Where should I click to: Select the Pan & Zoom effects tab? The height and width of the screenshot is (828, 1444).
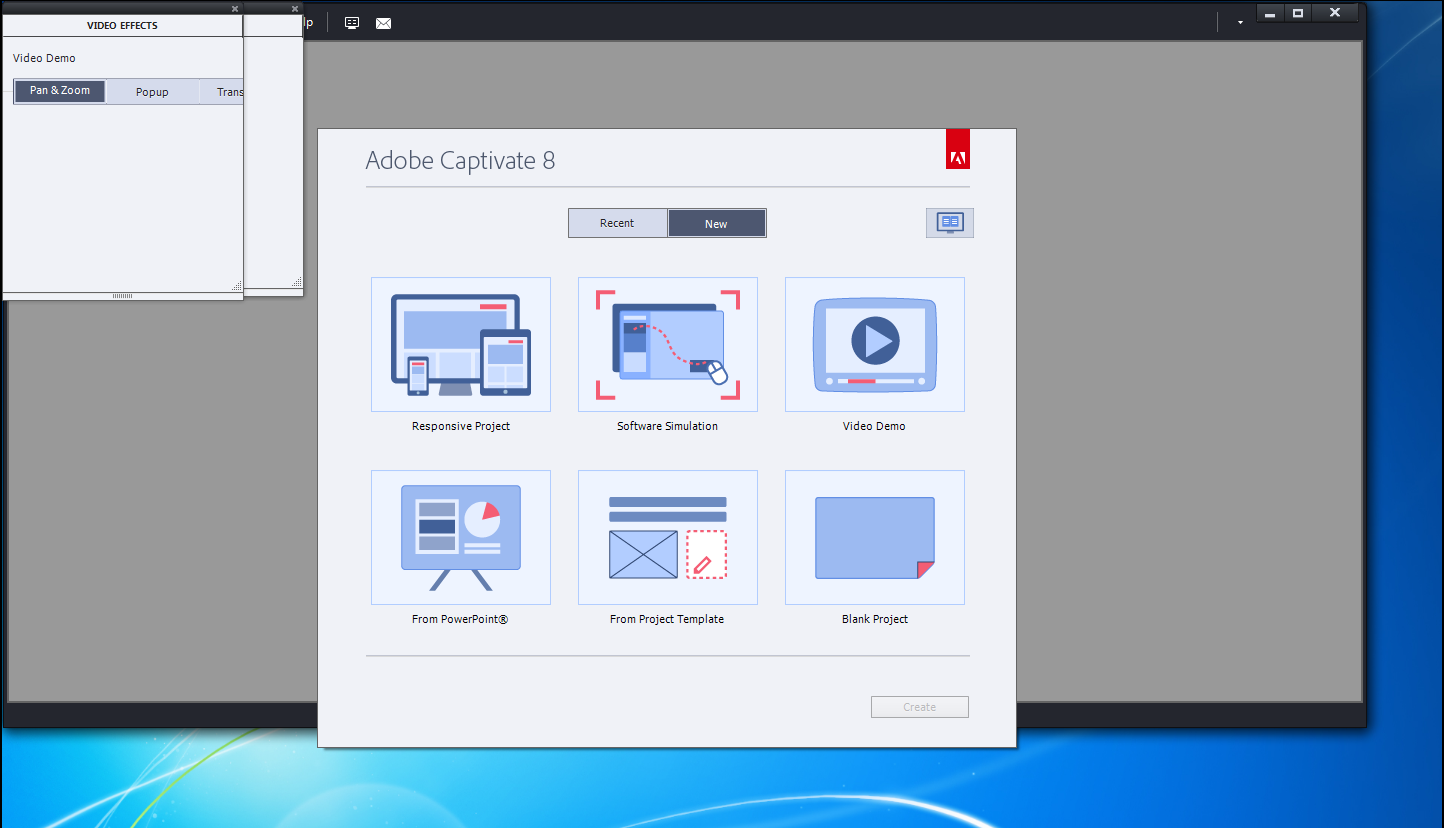point(59,90)
